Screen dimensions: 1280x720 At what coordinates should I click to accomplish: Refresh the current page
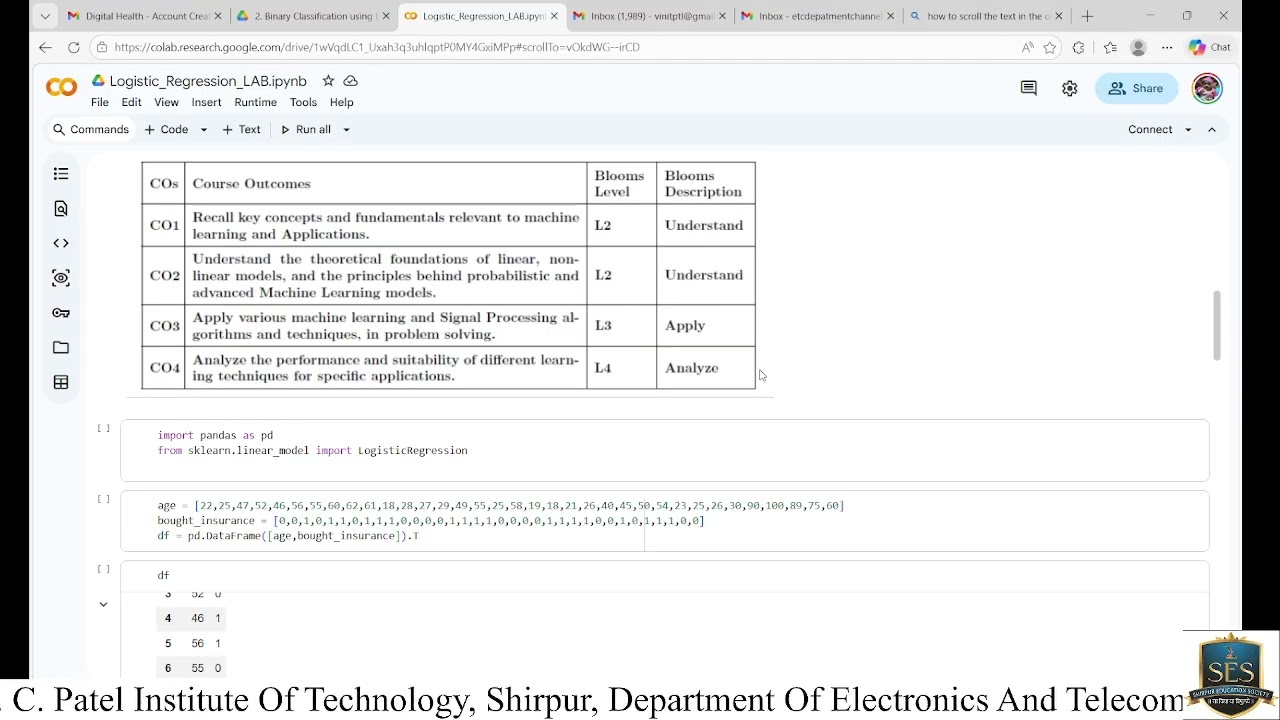73,47
